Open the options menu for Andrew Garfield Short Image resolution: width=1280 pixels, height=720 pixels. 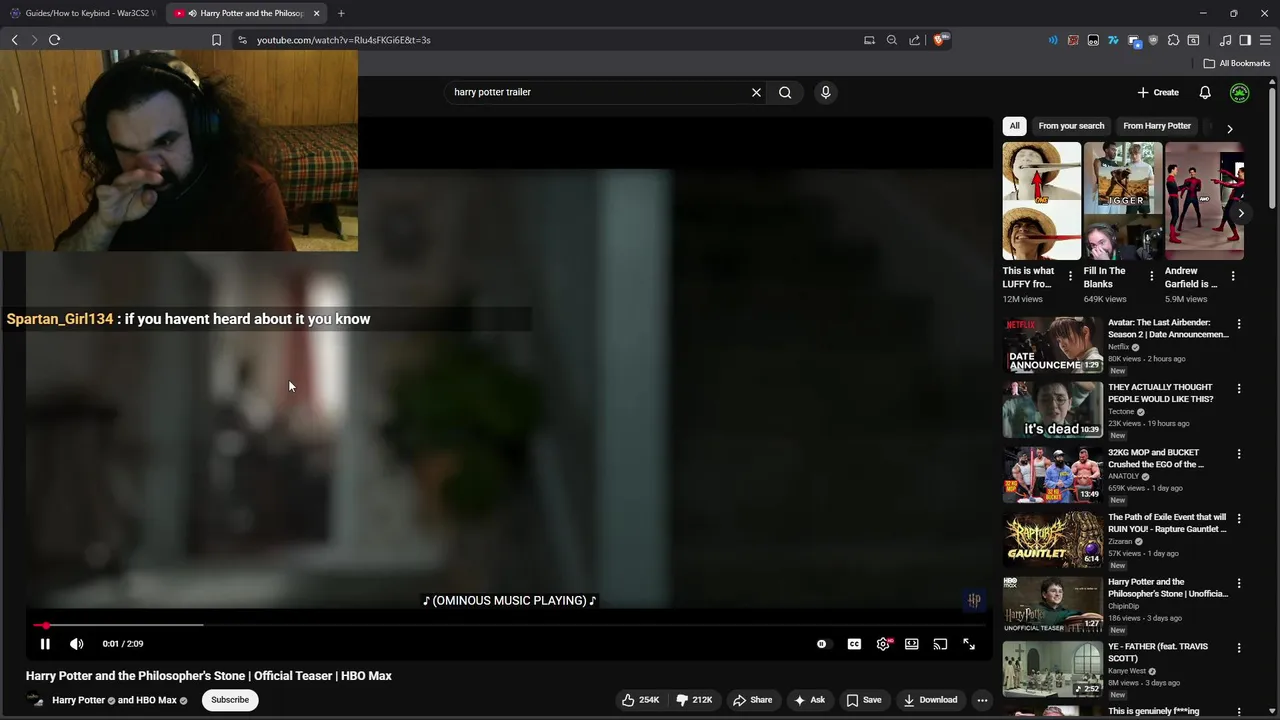coord(1232,276)
